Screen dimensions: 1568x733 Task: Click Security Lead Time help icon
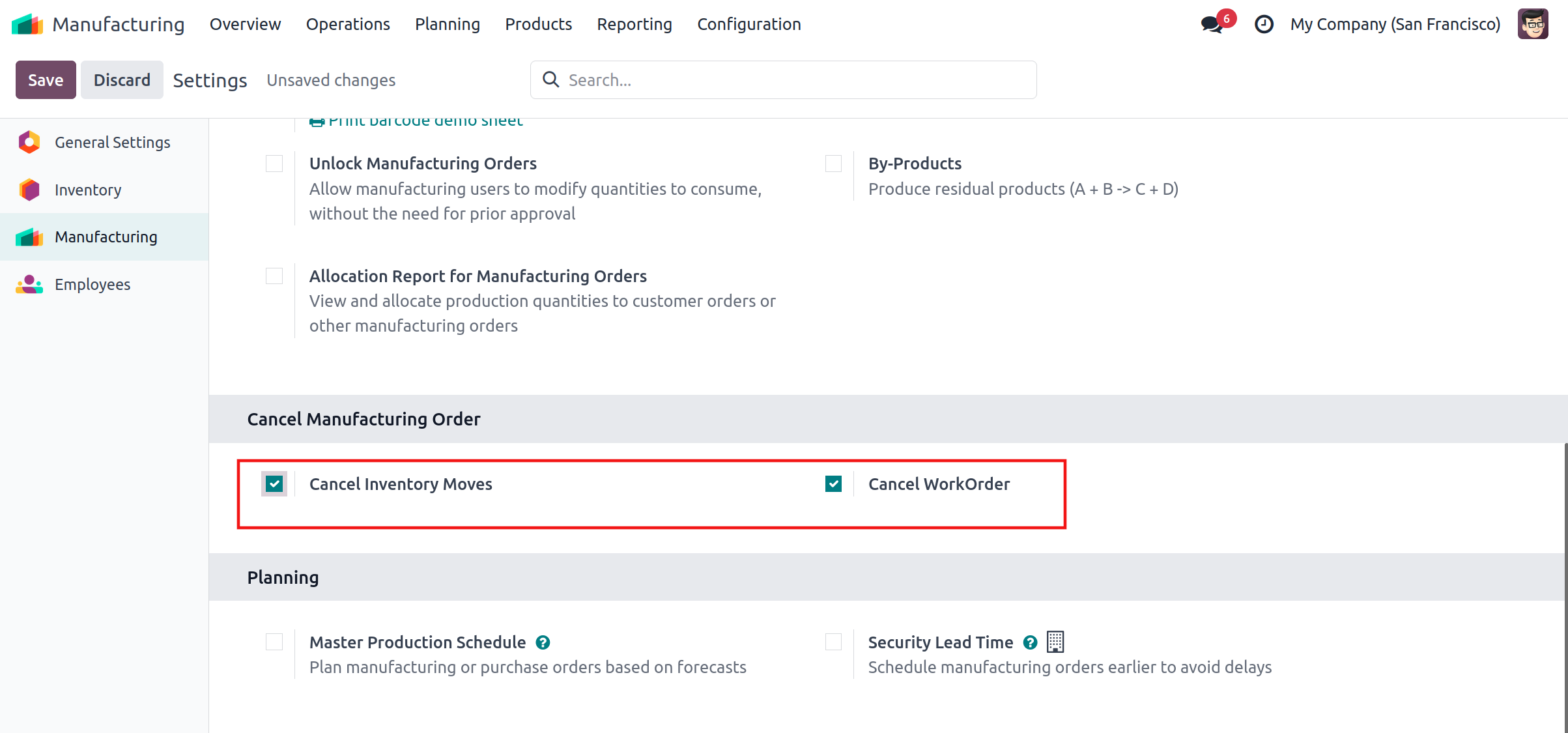point(1030,642)
